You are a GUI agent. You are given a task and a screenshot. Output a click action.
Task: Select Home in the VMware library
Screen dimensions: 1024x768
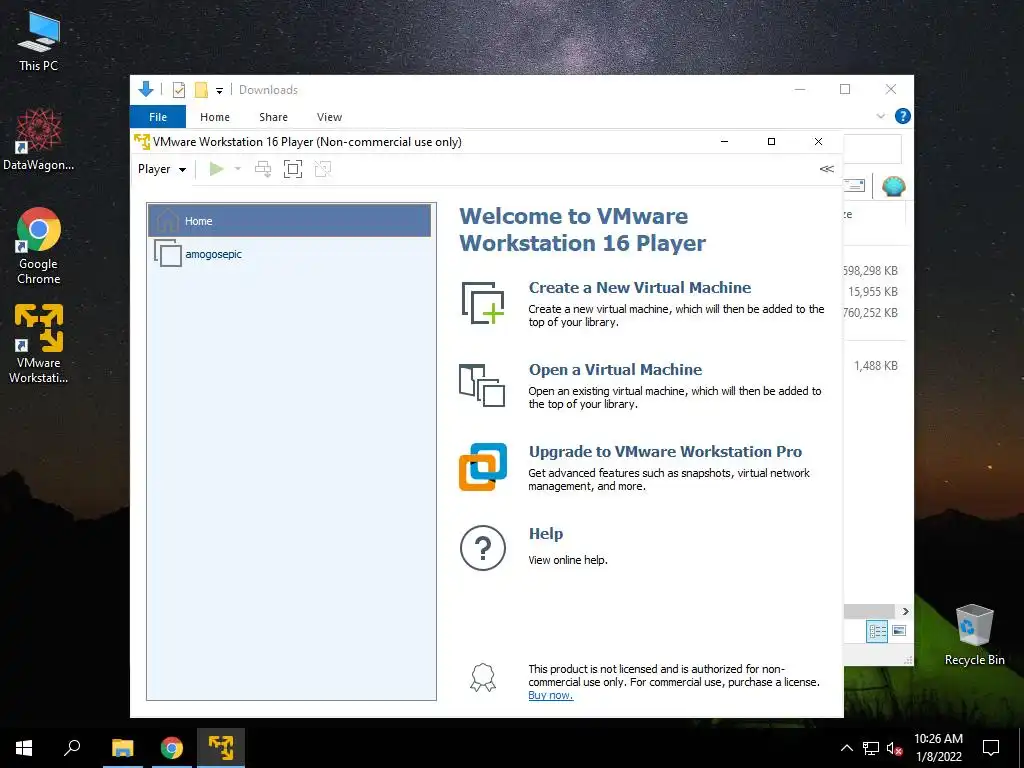[x=289, y=221]
